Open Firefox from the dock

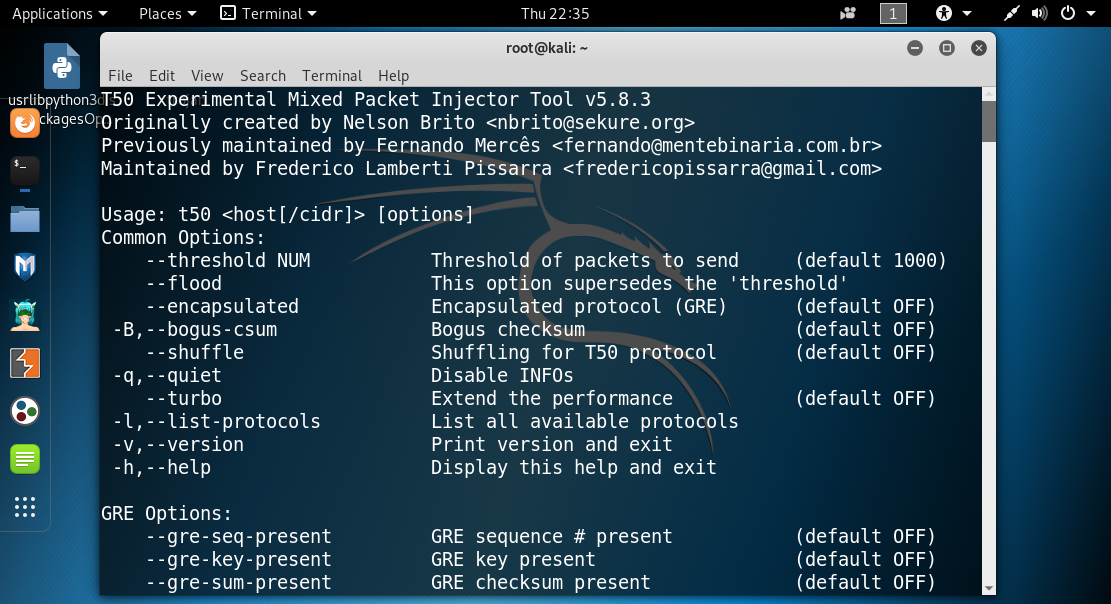[25, 124]
